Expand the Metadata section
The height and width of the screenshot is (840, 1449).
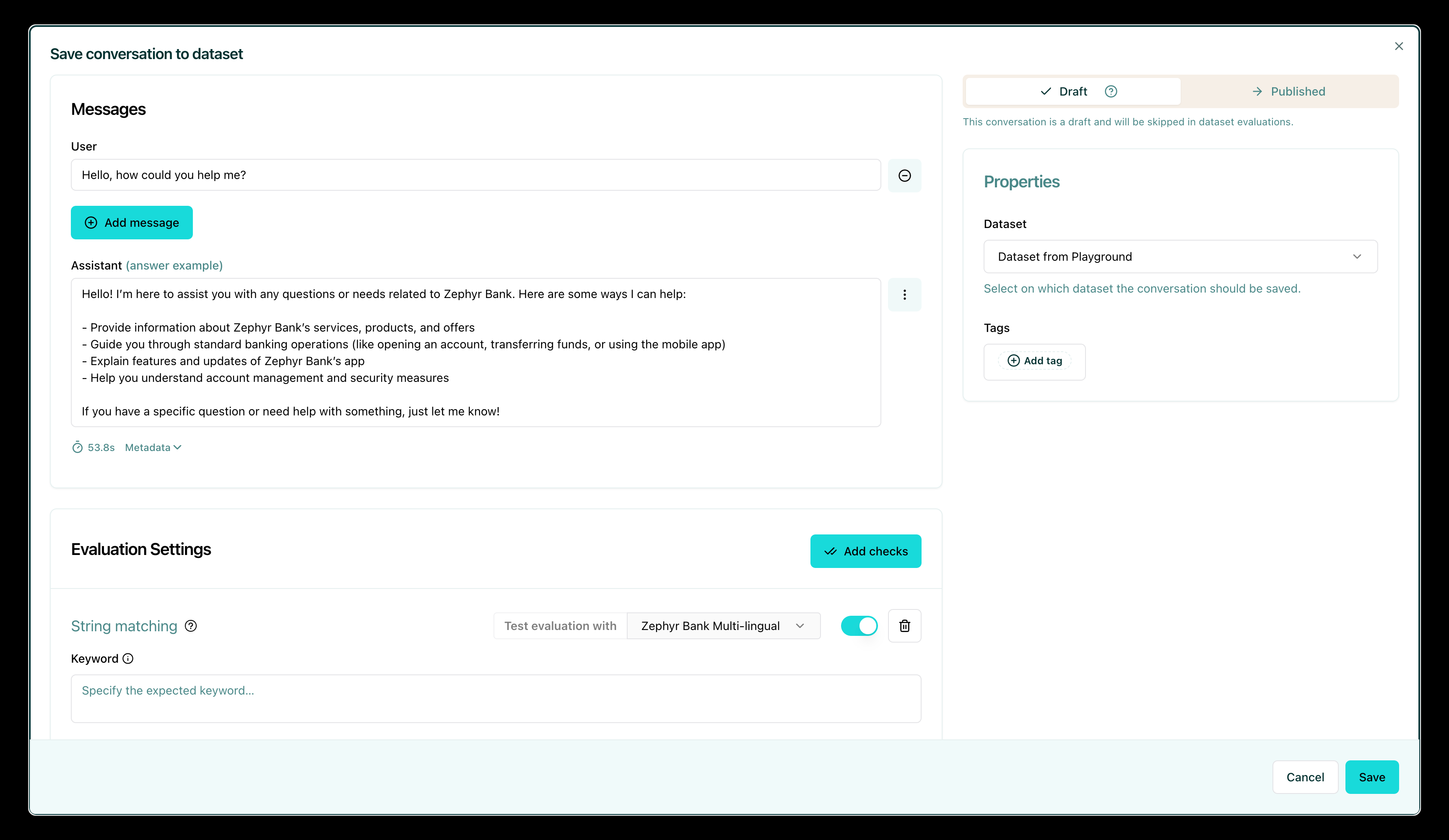click(152, 447)
